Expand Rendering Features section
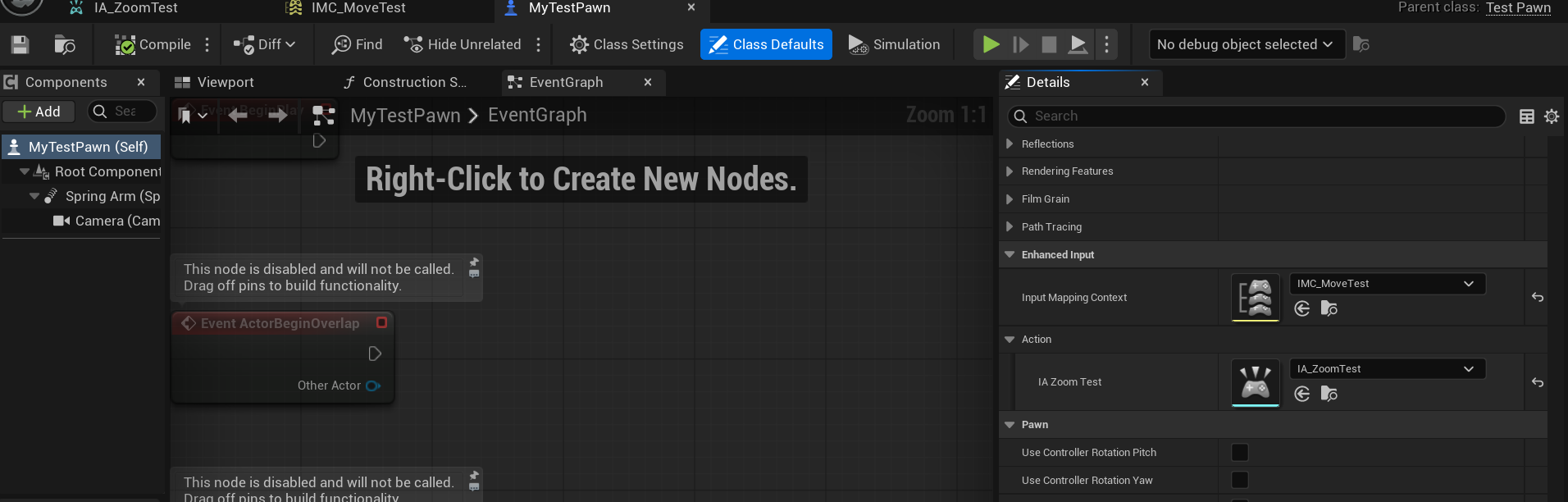The image size is (1568, 502). click(x=1010, y=171)
